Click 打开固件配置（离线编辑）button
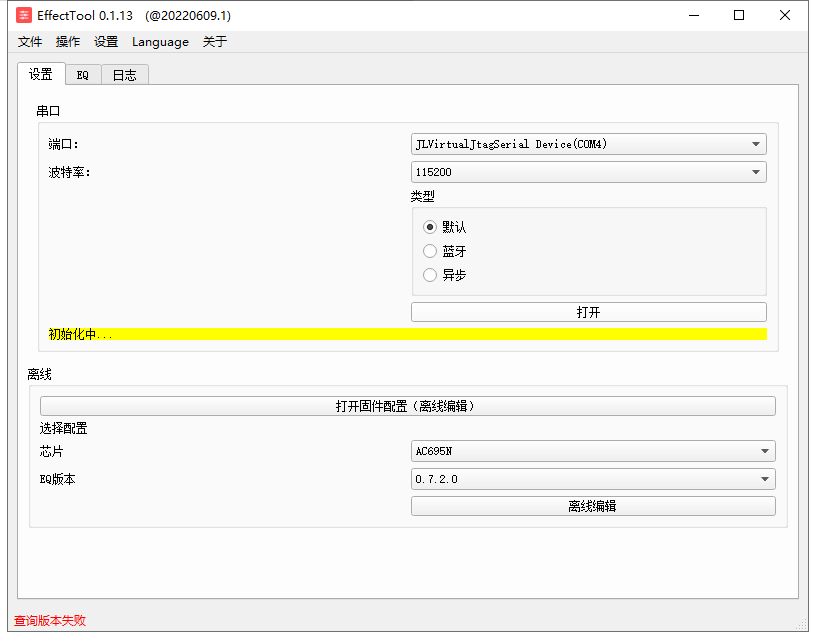The image size is (816, 639). 407,406
